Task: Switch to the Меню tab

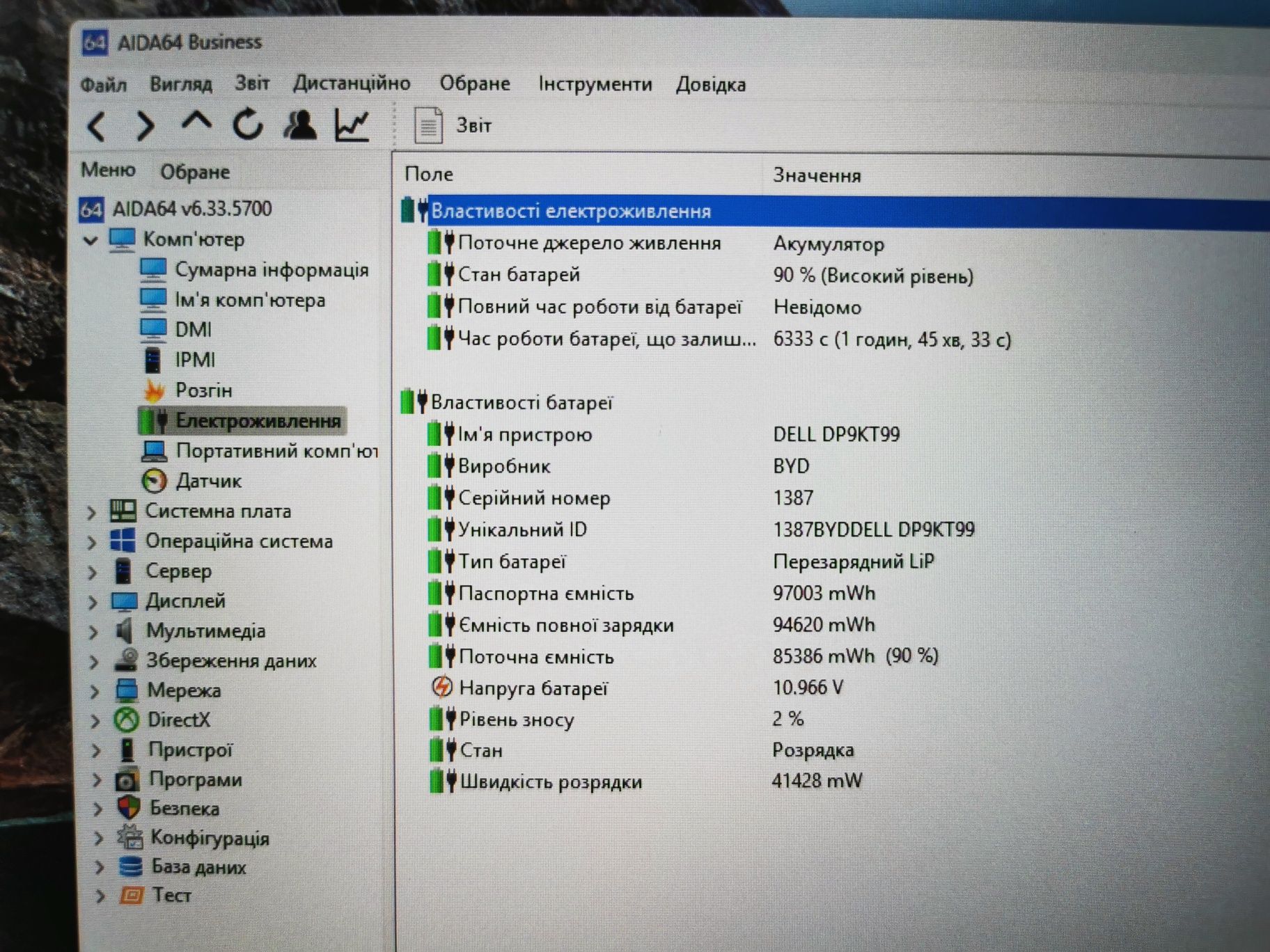Action: tap(108, 169)
